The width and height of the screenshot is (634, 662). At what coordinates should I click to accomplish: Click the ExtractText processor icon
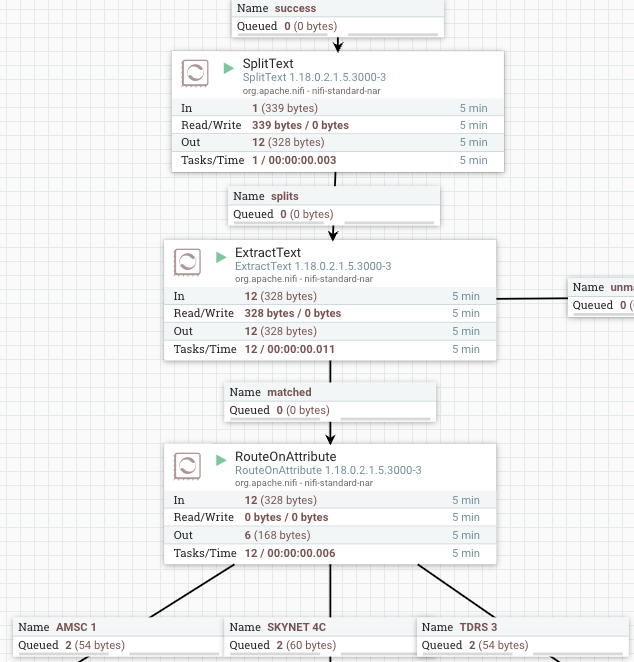(187, 262)
